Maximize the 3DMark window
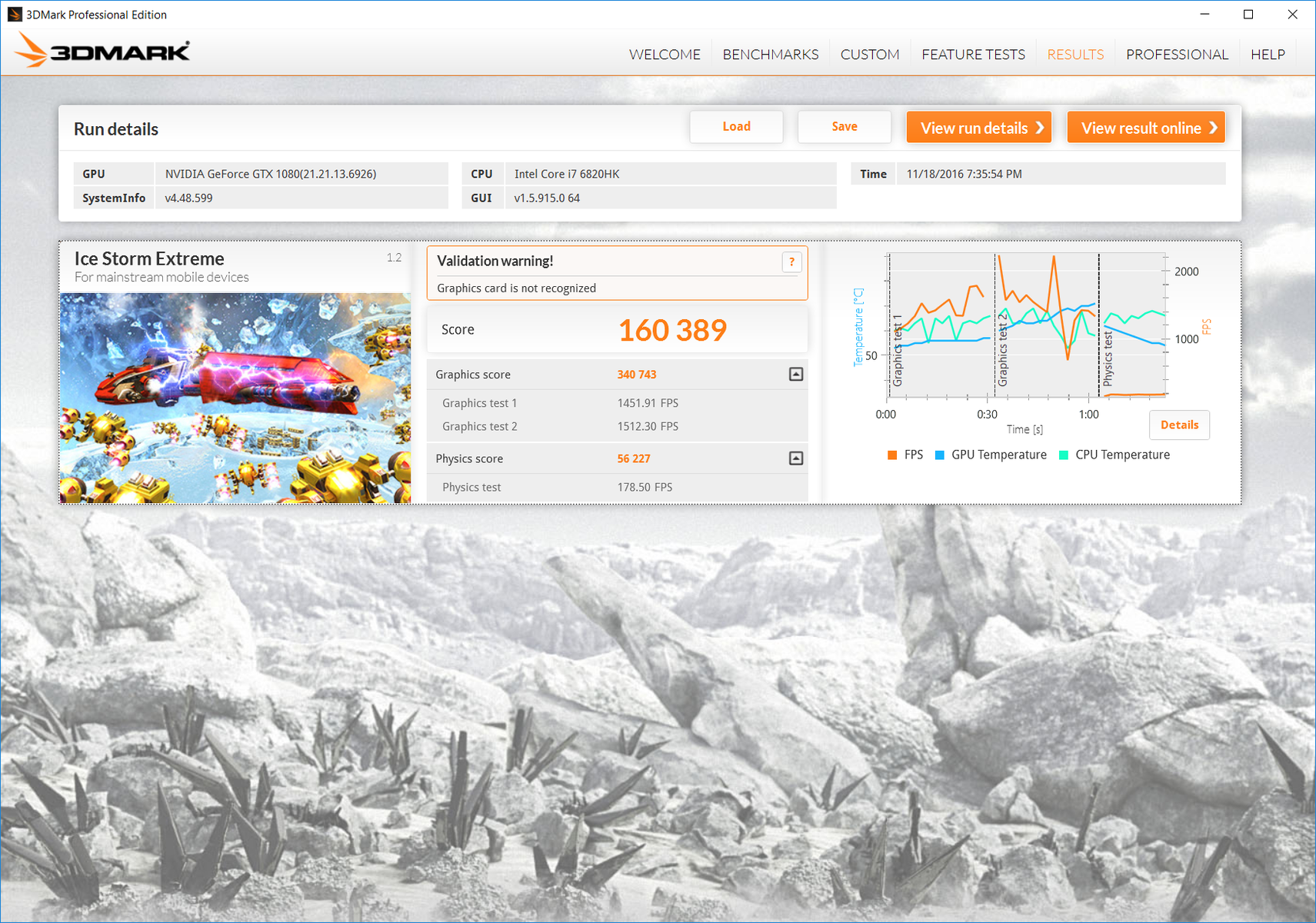 coord(1248,15)
